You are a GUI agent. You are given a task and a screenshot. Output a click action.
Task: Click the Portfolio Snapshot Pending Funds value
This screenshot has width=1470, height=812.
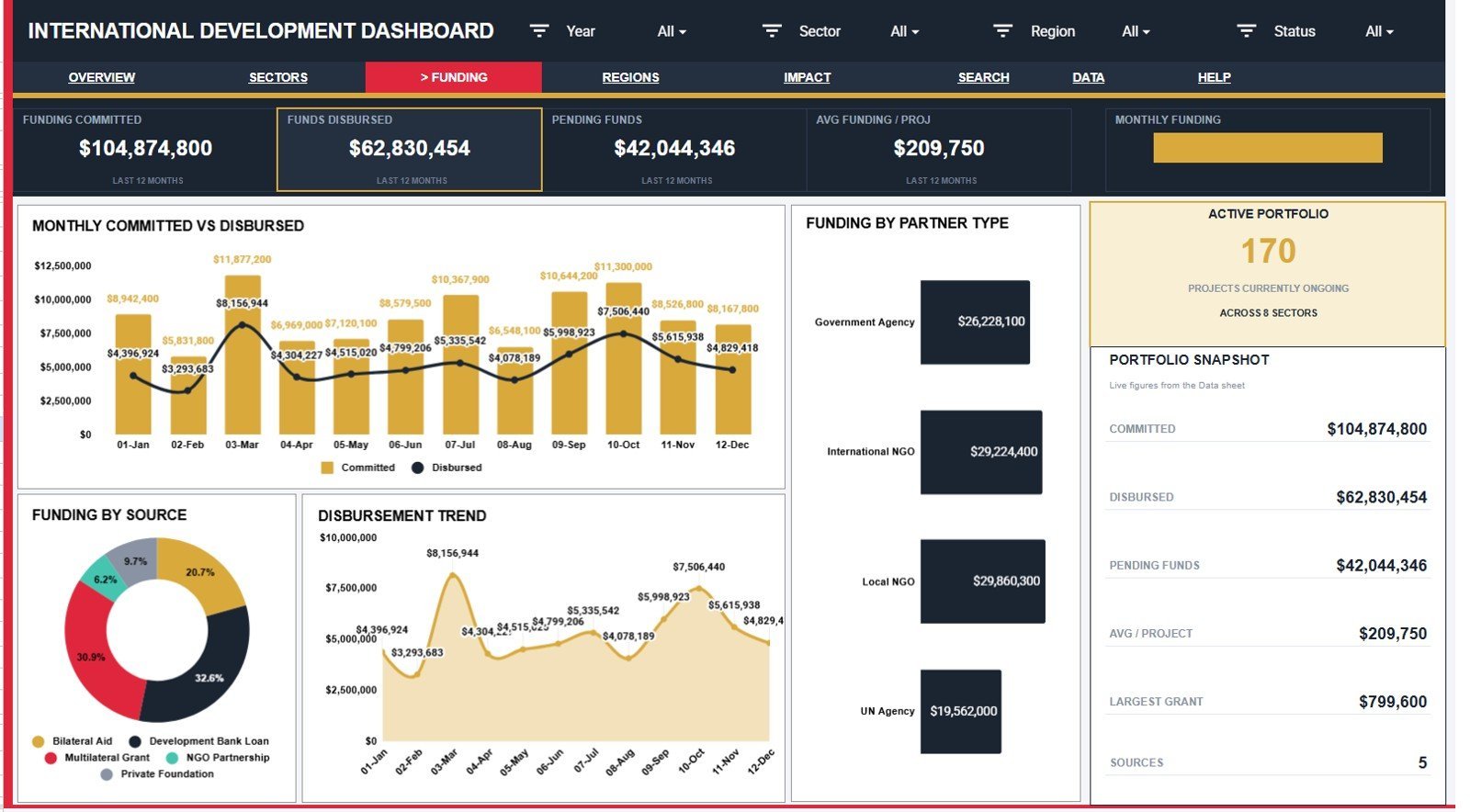coord(1381,565)
